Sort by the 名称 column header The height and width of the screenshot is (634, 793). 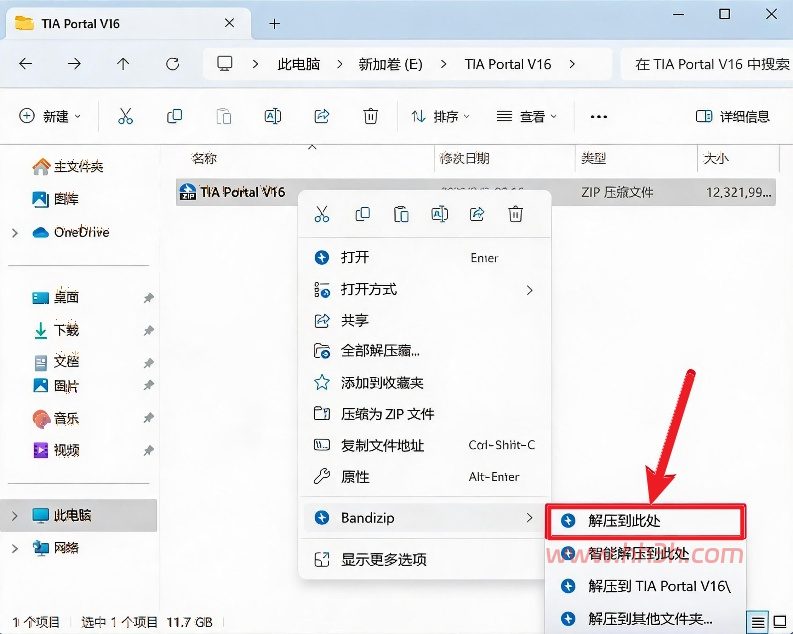(x=204, y=158)
